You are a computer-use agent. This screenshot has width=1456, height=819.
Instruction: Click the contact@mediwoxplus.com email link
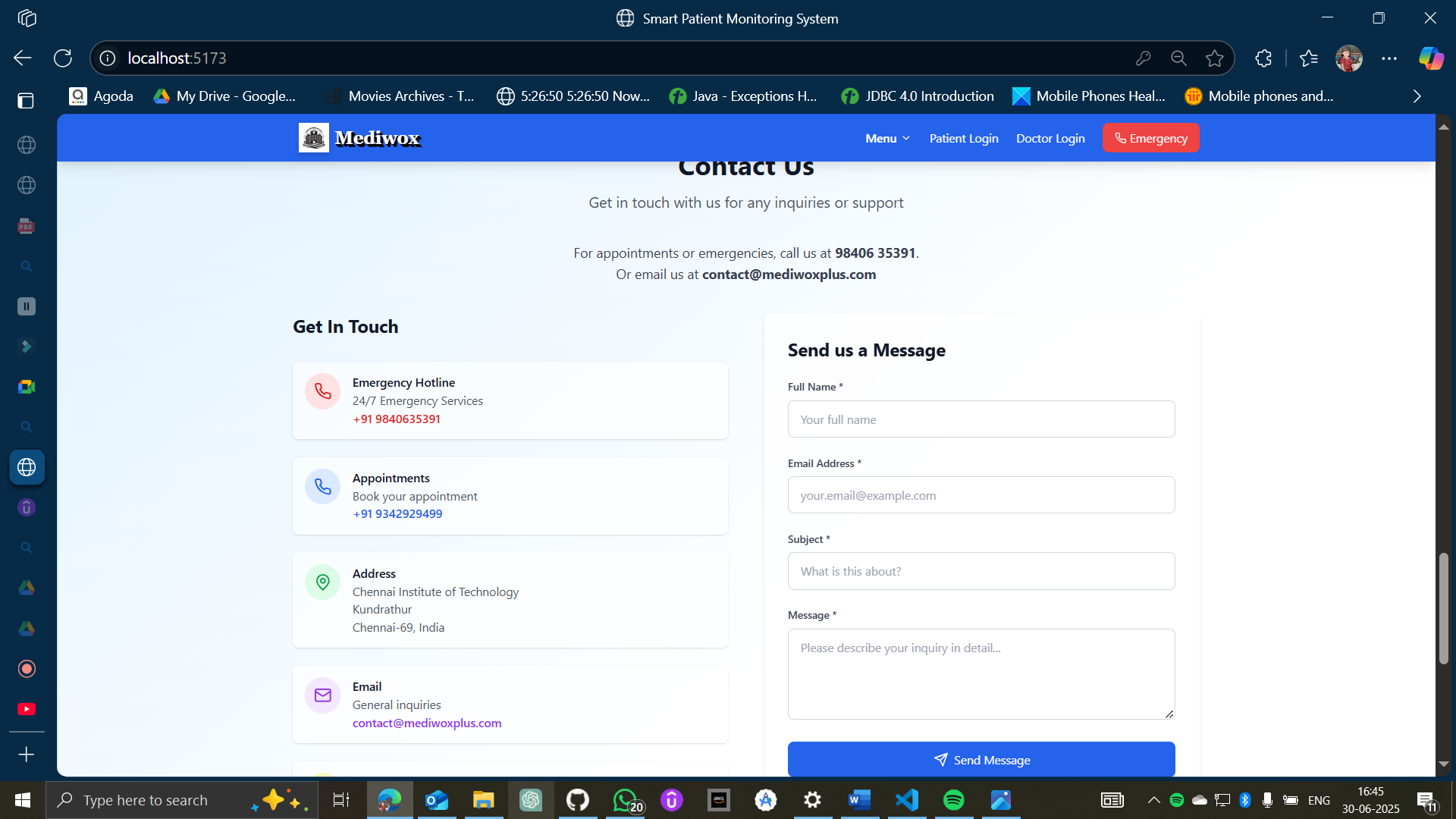(x=426, y=723)
